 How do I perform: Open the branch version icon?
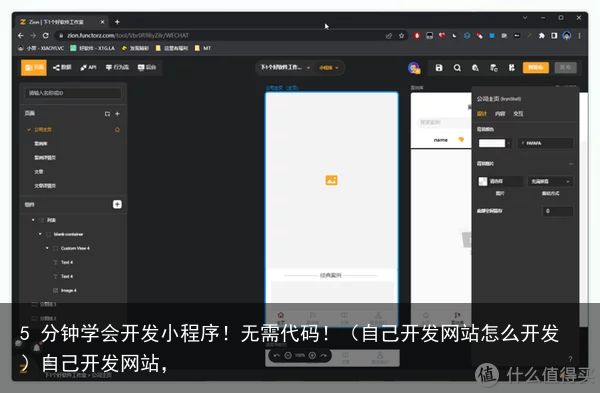pyautogui.click(x=512, y=68)
